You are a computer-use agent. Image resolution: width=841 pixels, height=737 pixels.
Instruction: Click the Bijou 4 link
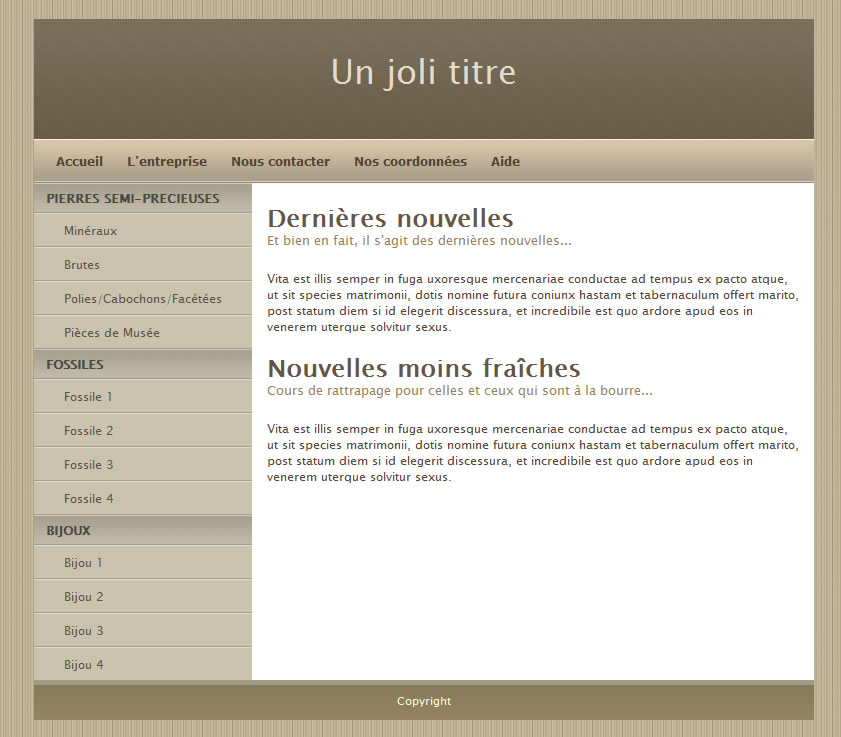(x=143, y=665)
